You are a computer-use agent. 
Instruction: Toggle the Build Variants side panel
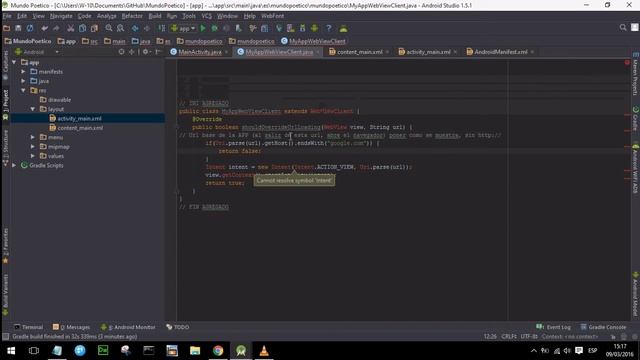tap(5, 295)
